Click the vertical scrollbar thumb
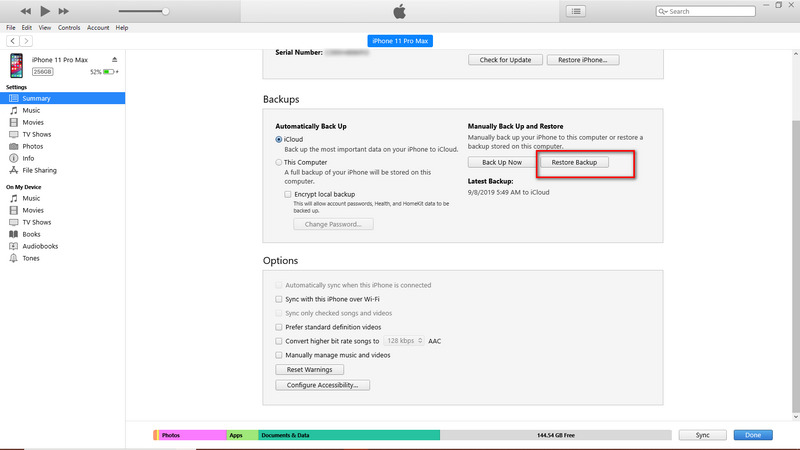Image resolution: width=800 pixels, height=450 pixels. tap(795, 265)
